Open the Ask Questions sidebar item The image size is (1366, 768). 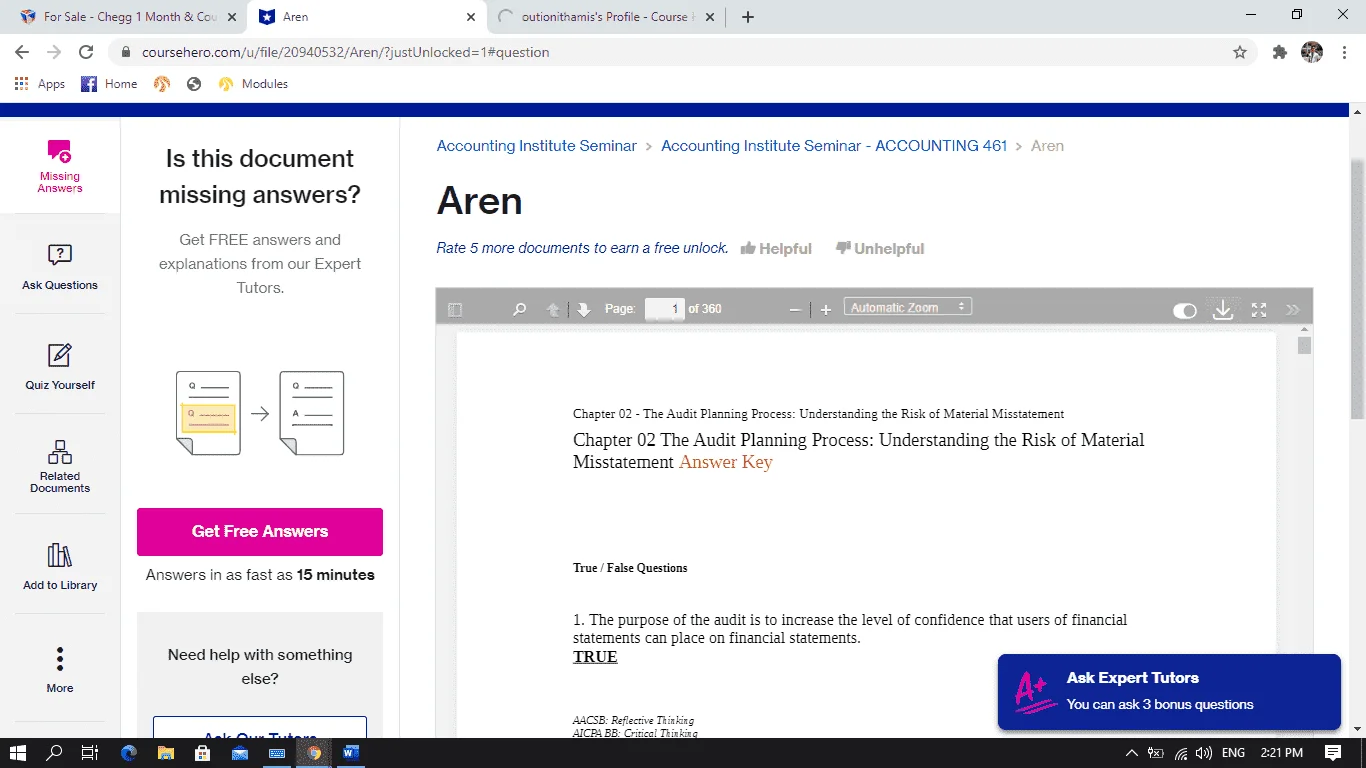tap(60, 266)
